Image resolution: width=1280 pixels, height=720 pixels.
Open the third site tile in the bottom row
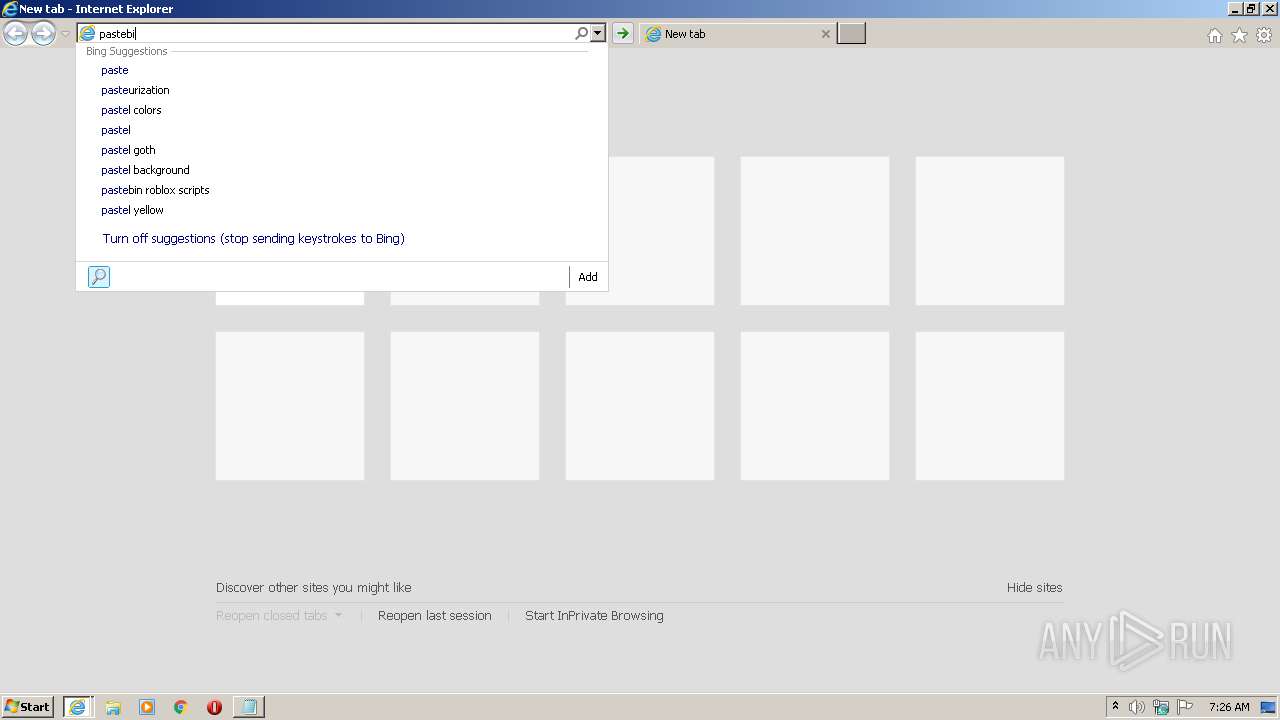point(640,406)
